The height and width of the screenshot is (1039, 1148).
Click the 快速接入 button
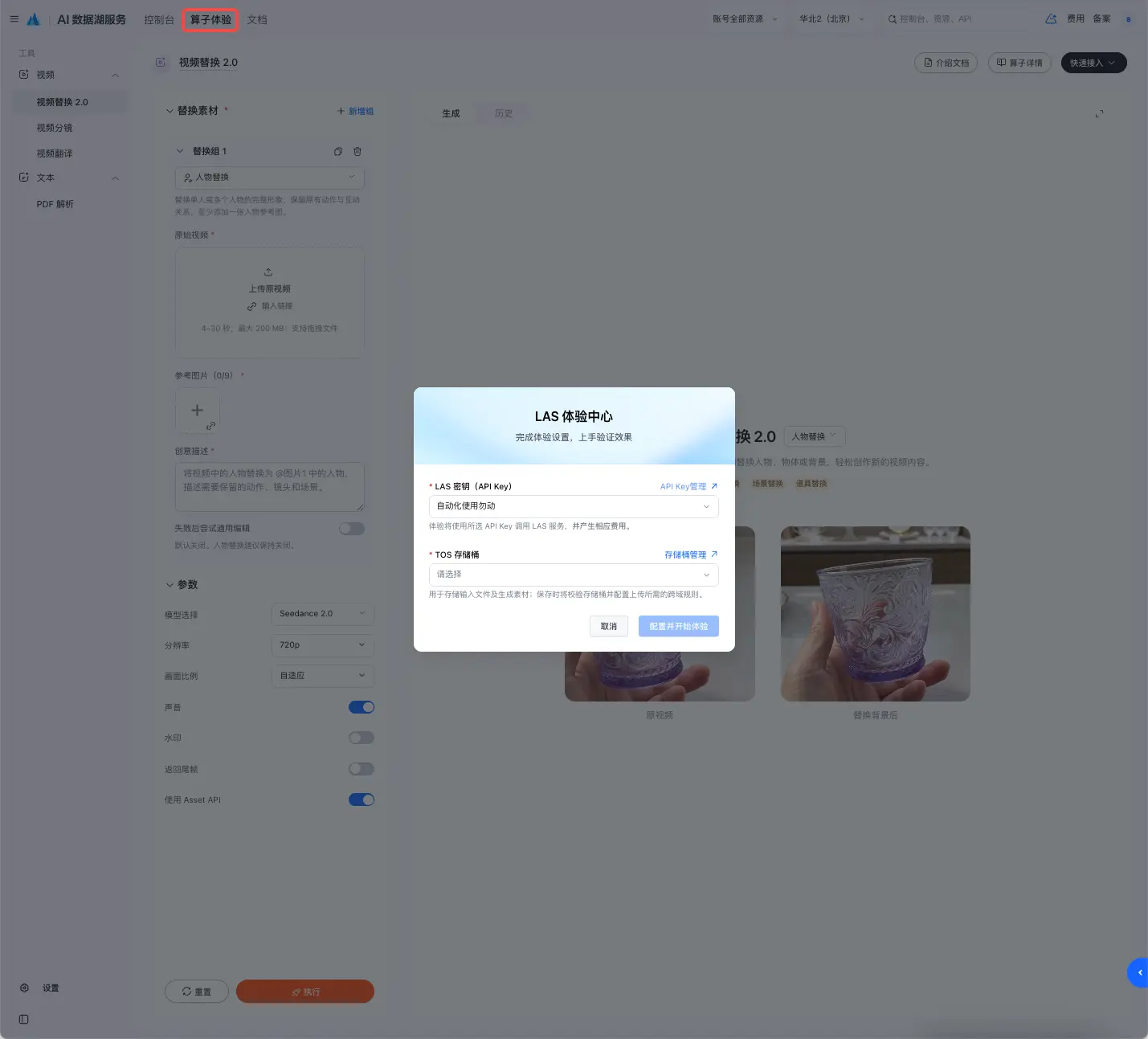click(x=1093, y=63)
